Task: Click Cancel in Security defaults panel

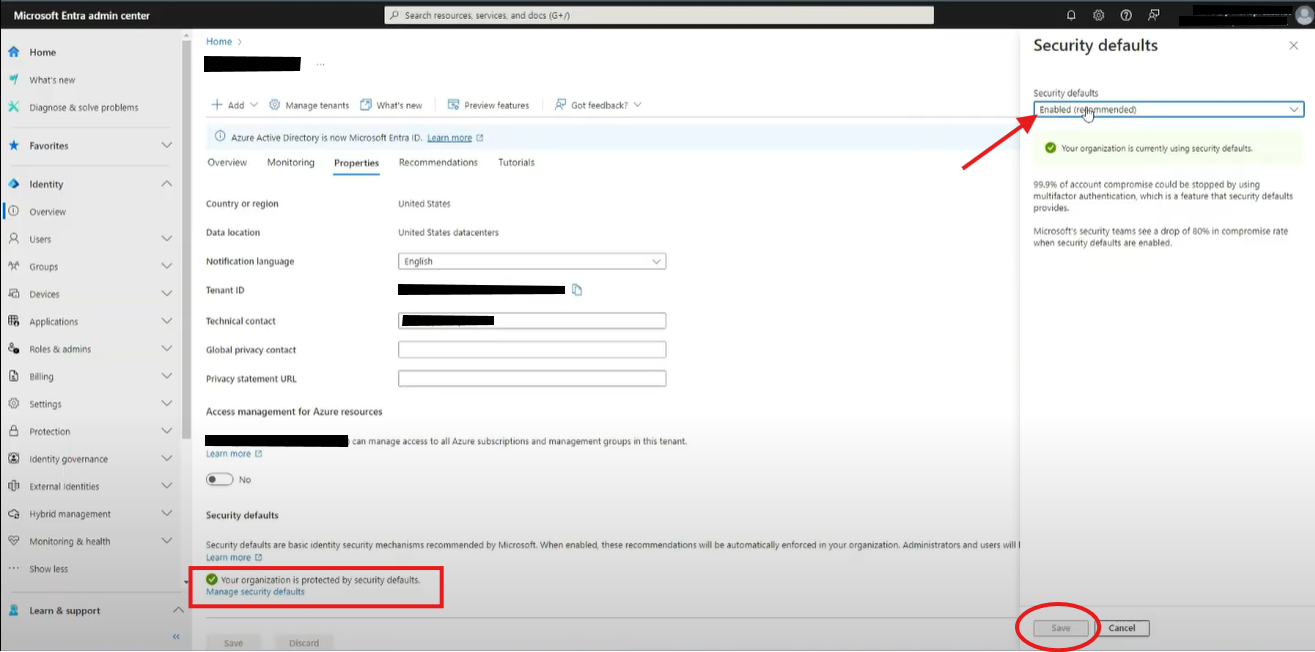Action: [x=1122, y=628]
